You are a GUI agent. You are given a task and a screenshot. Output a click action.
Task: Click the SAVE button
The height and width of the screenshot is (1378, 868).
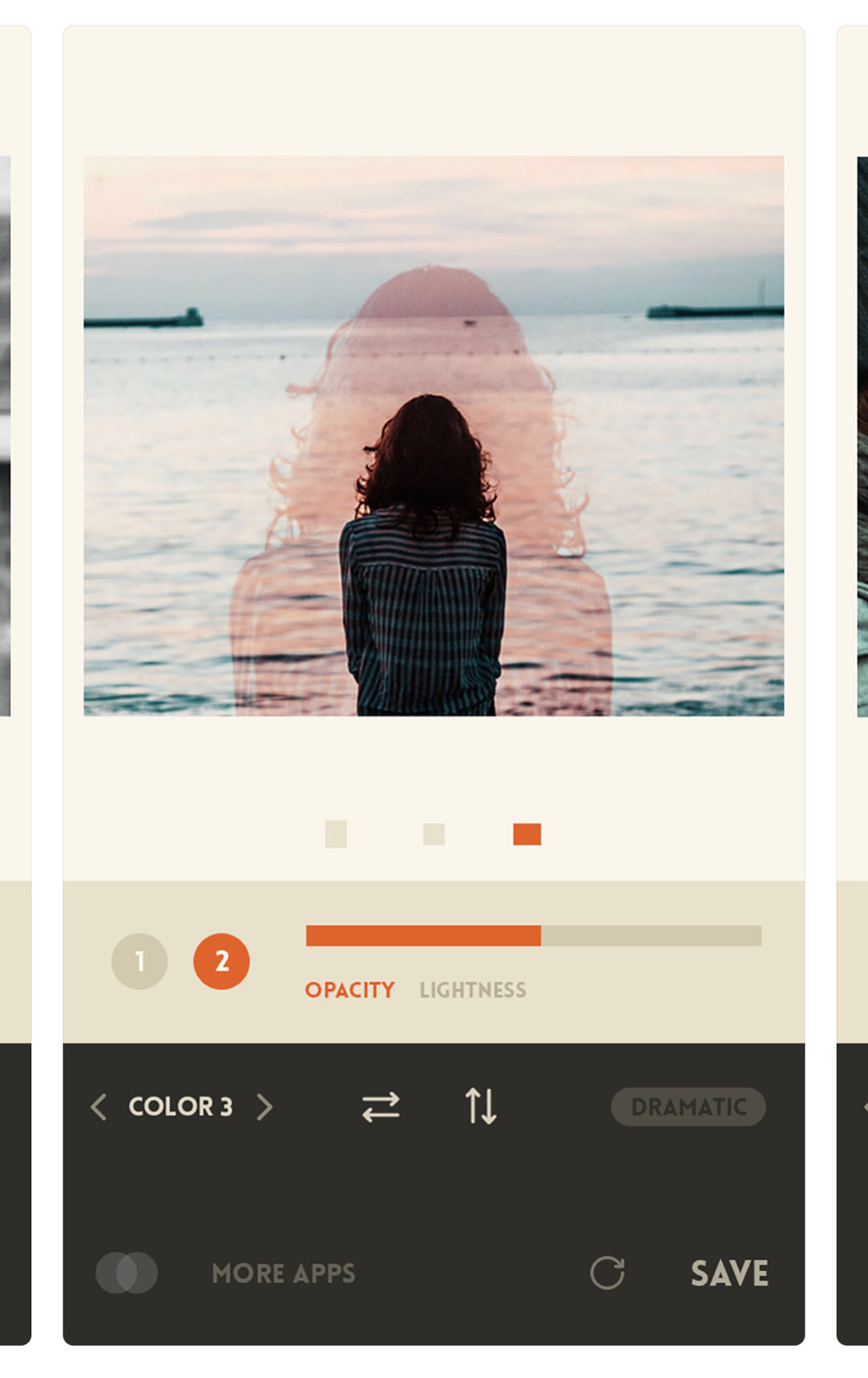pyautogui.click(x=729, y=1273)
